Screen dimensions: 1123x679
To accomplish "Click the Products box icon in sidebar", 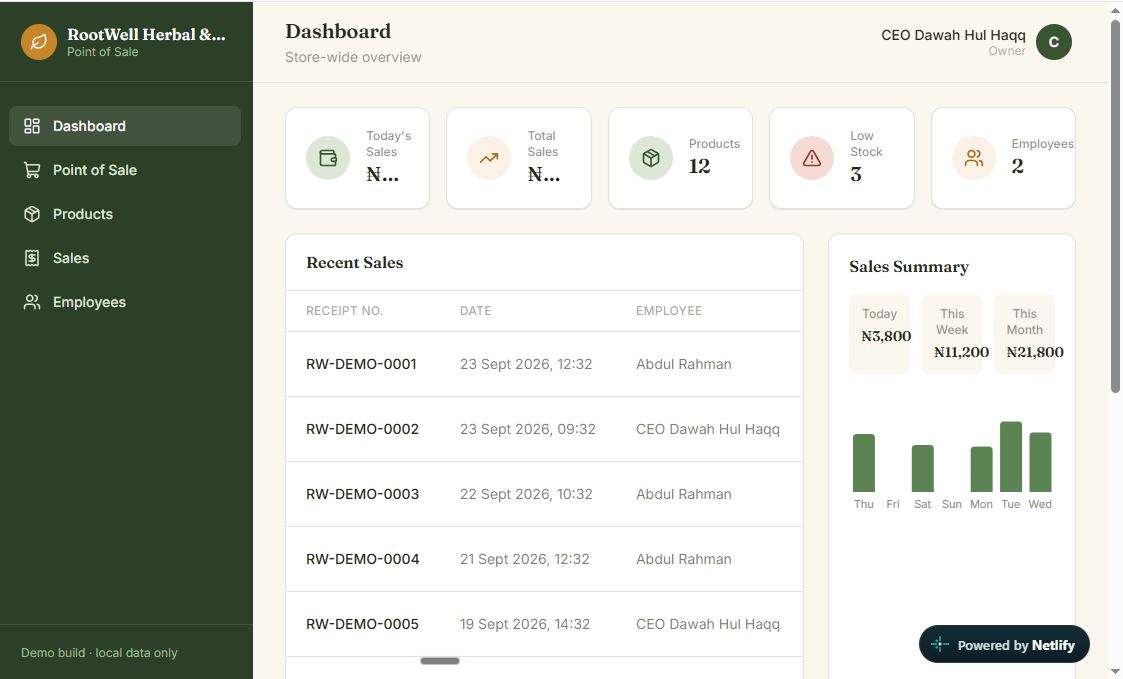I will [32, 214].
